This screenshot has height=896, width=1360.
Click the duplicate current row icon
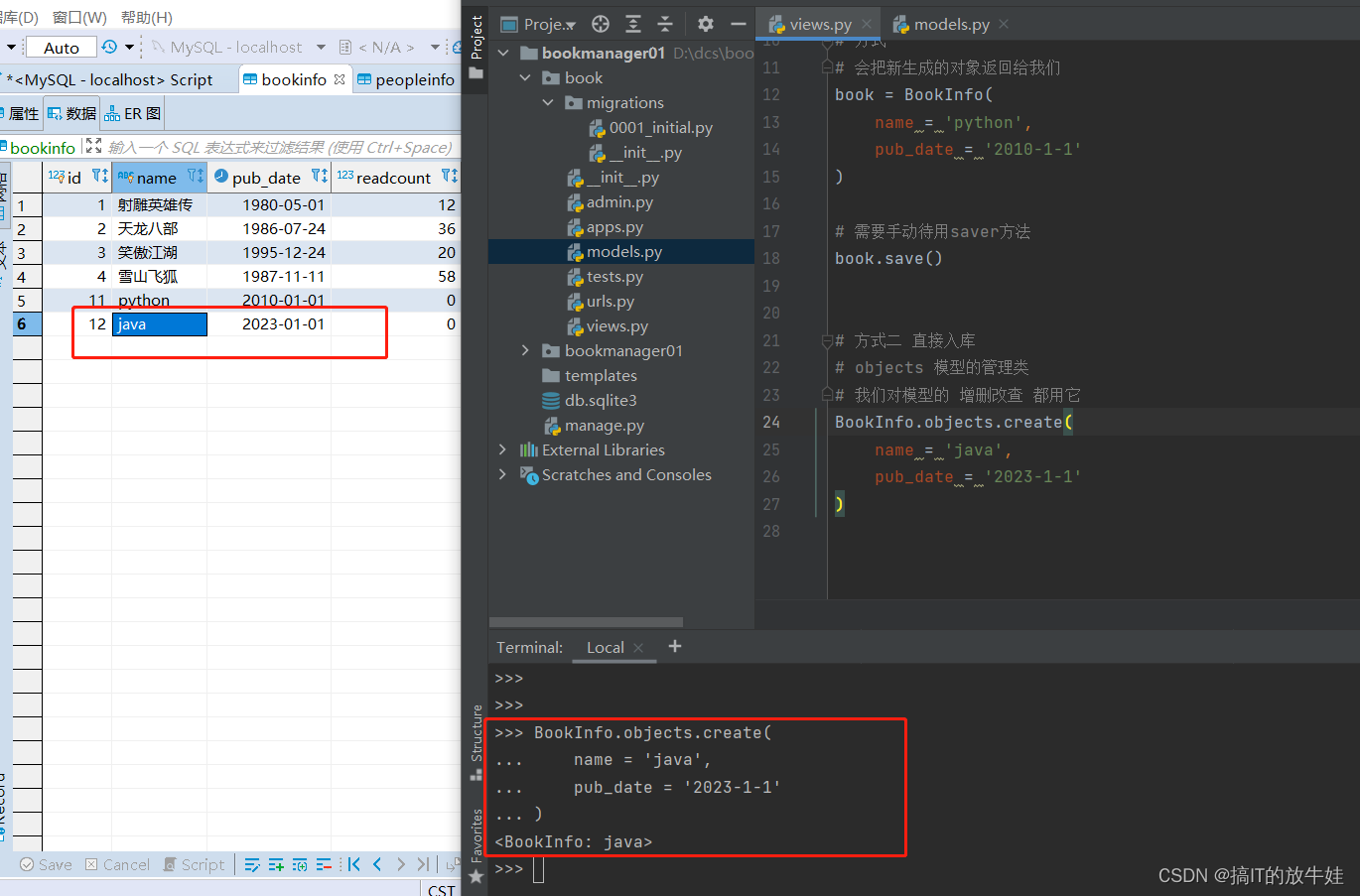pyautogui.click(x=300, y=864)
